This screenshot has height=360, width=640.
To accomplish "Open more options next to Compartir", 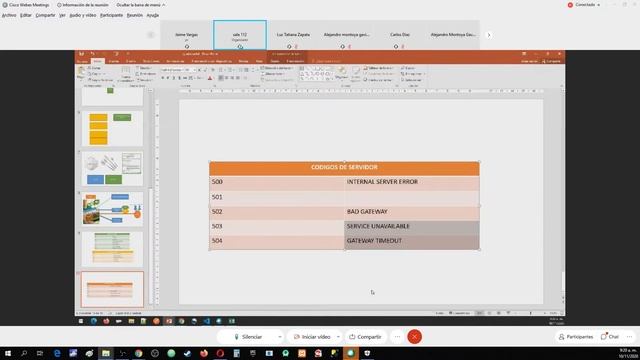I will pyautogui.click(x=397, y=337).
